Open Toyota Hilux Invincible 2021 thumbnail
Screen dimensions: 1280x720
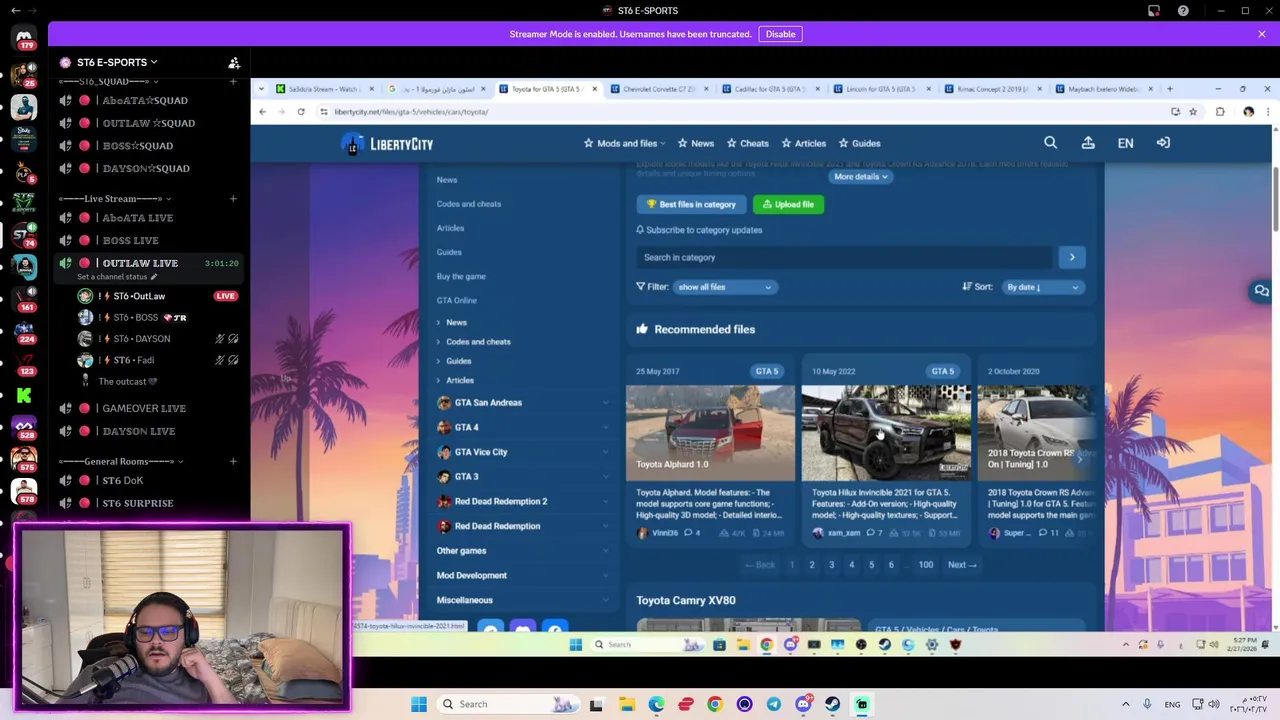click(886, 433)
